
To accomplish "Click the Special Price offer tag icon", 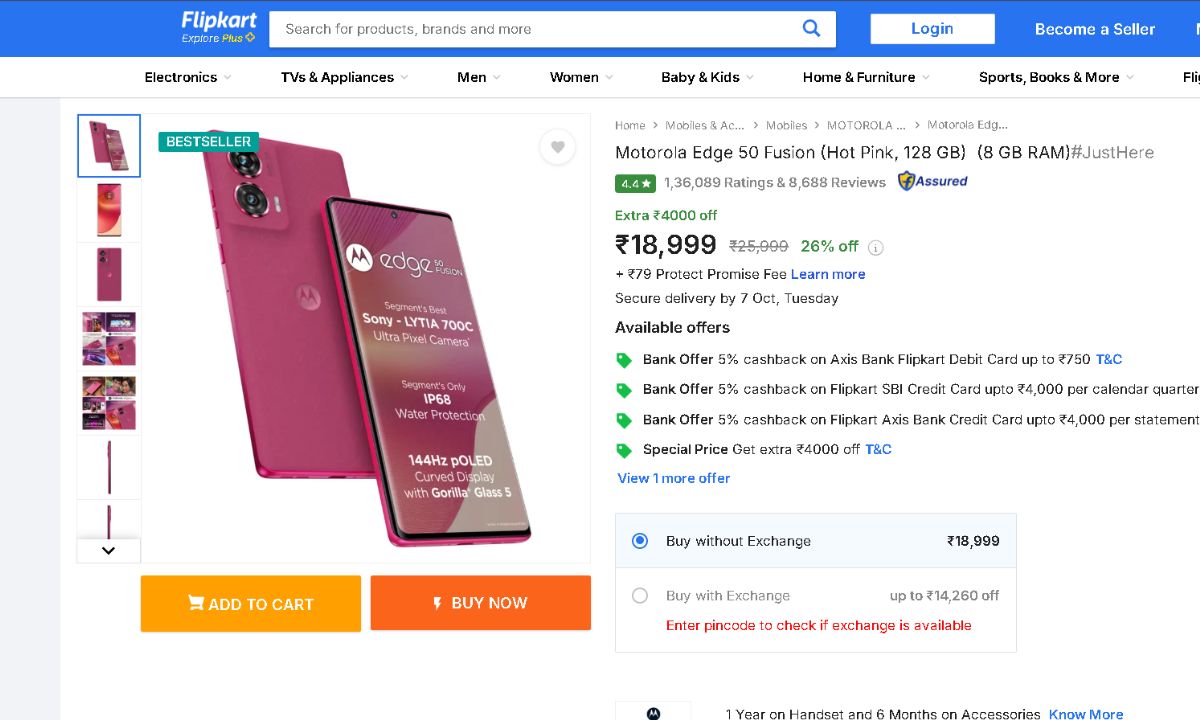I will tap(624, 450).
